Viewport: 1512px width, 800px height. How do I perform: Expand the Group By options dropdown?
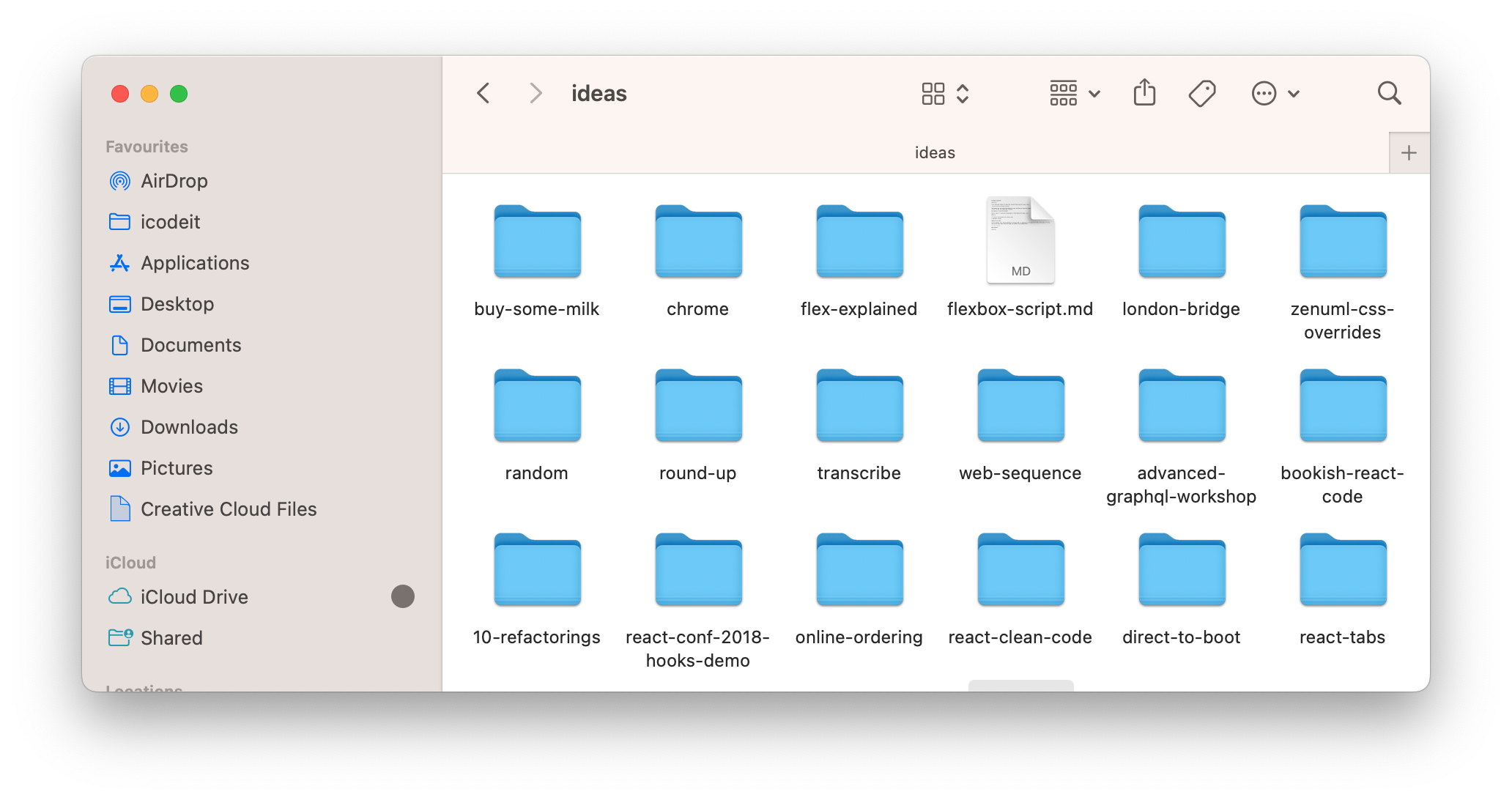click(x=1075, y=93)
